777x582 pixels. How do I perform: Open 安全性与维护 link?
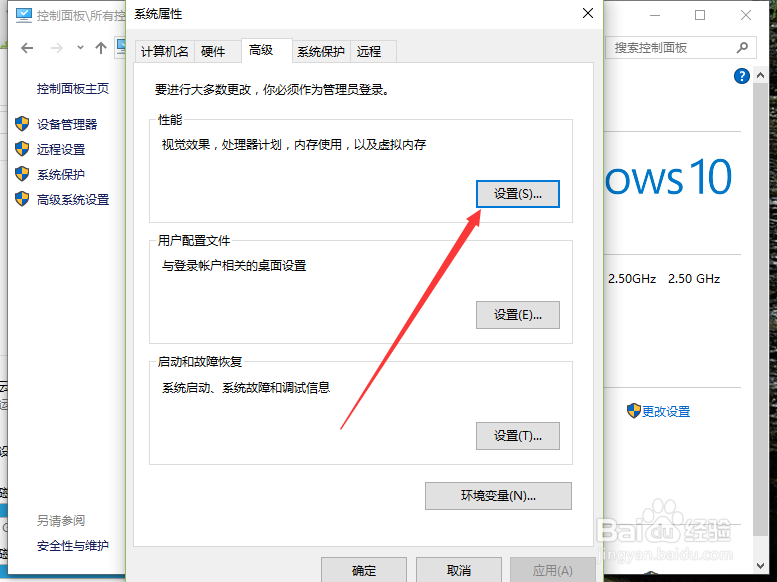point(73,546)
